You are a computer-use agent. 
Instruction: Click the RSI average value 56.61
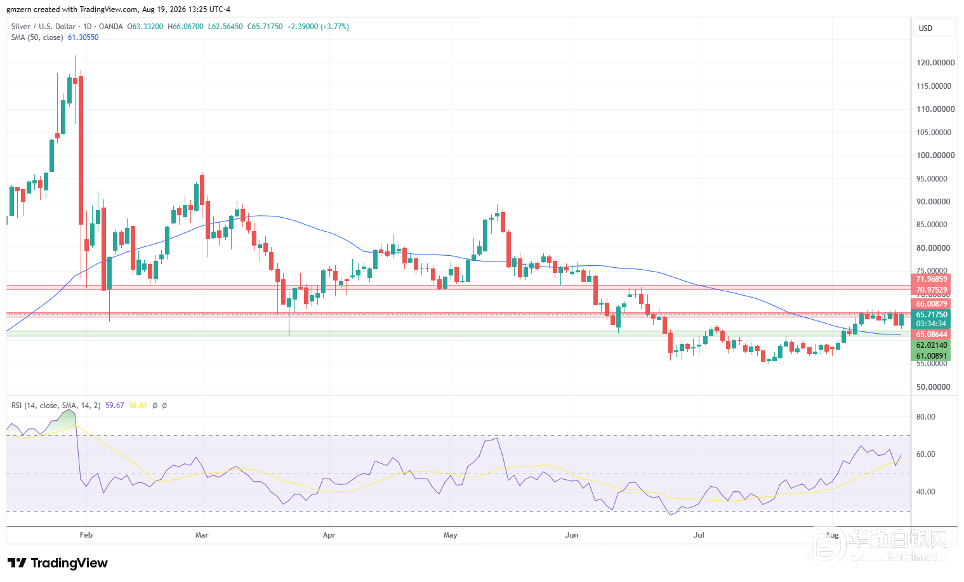pyautogui.click(x=138, y=406)
